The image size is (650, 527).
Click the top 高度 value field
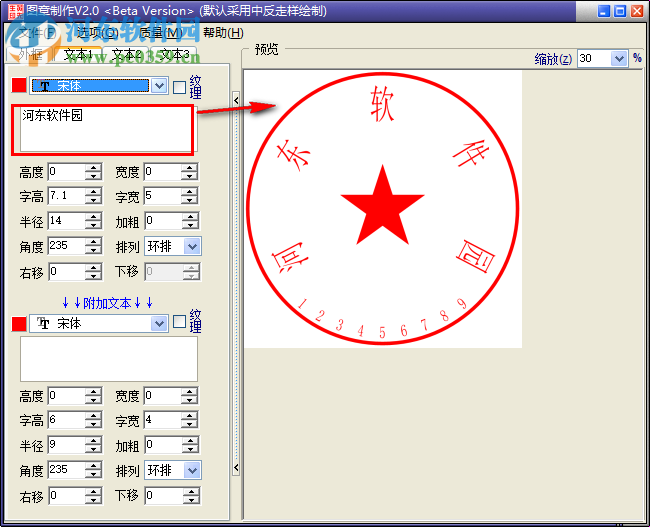point(67,172)
